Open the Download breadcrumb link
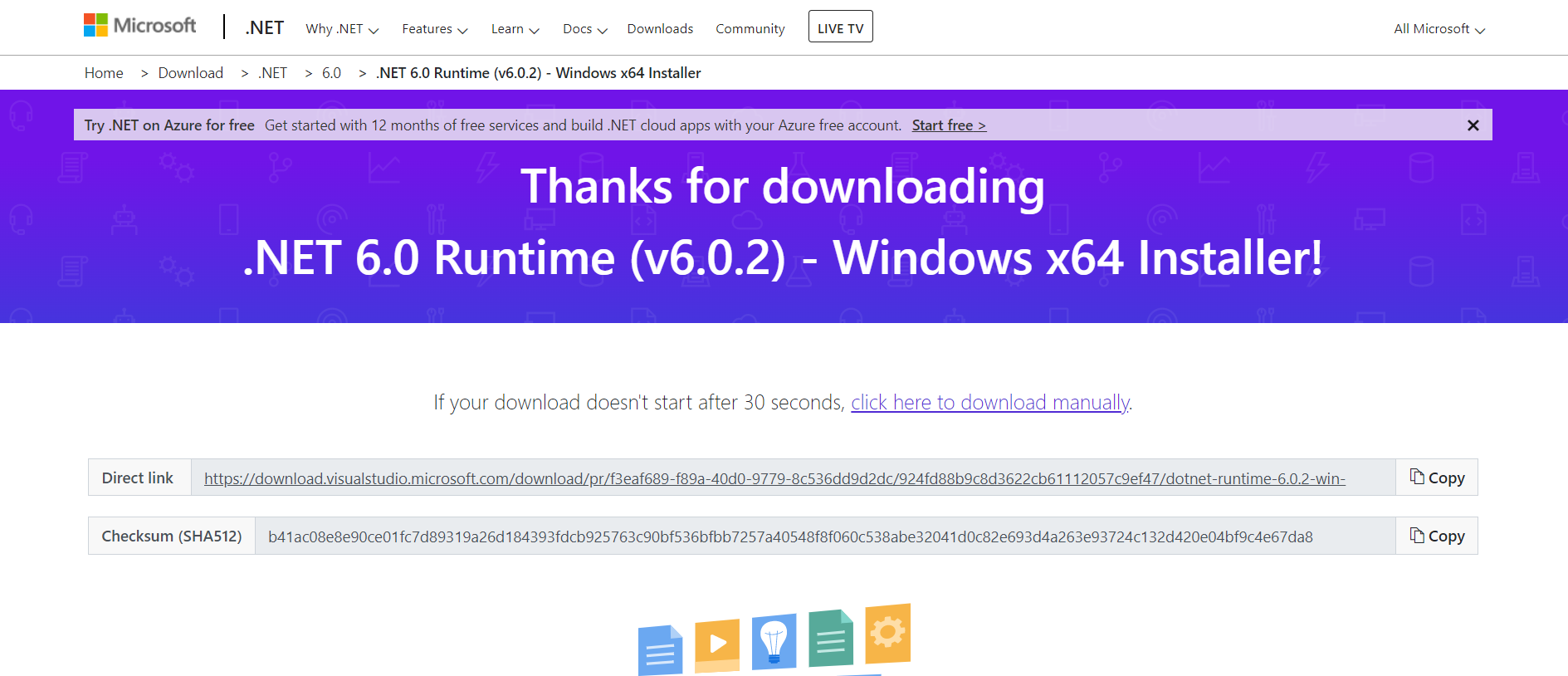Screen dimensions: 1568x676 point(191,73)
